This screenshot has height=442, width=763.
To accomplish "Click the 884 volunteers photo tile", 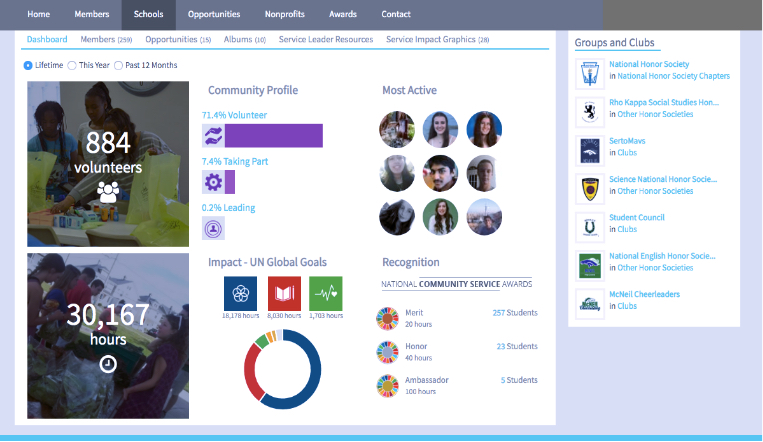I will pos(108,164).
